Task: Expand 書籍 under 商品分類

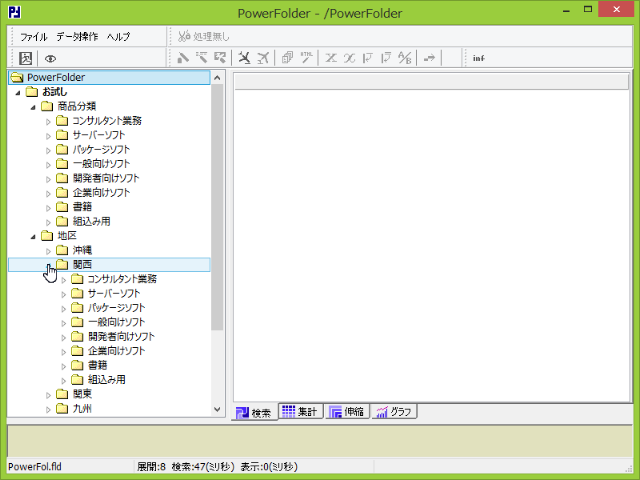Action: 48,208
